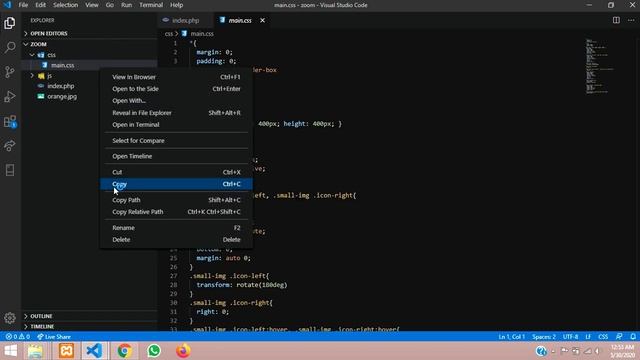Open the Help menu
The width and height of the screenshot is (640, 360).
tap(176, 5)
